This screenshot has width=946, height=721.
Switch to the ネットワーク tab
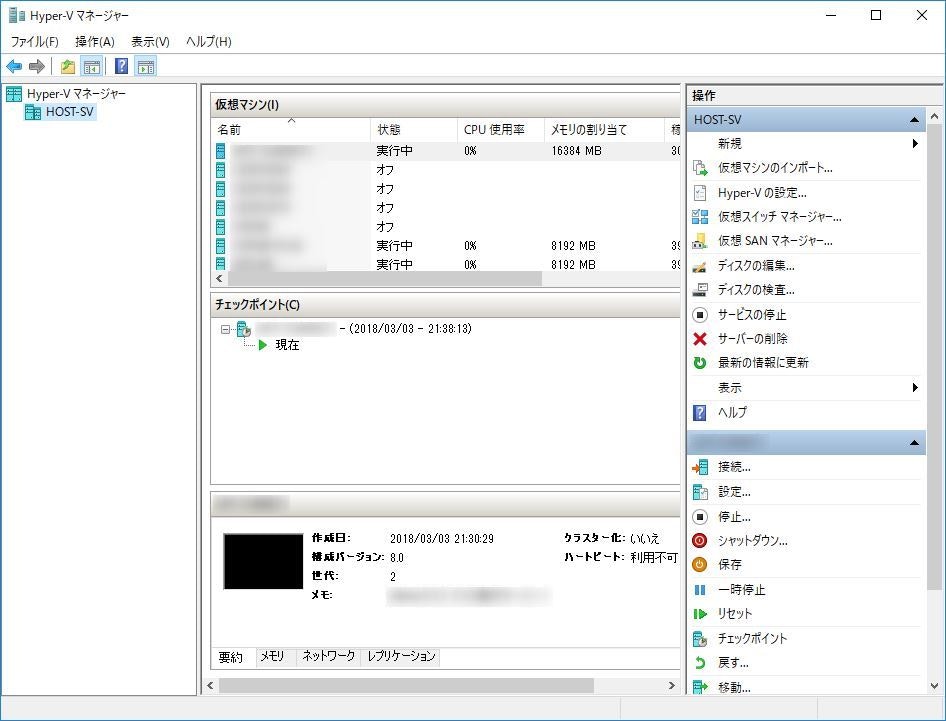tap(328, 656)
